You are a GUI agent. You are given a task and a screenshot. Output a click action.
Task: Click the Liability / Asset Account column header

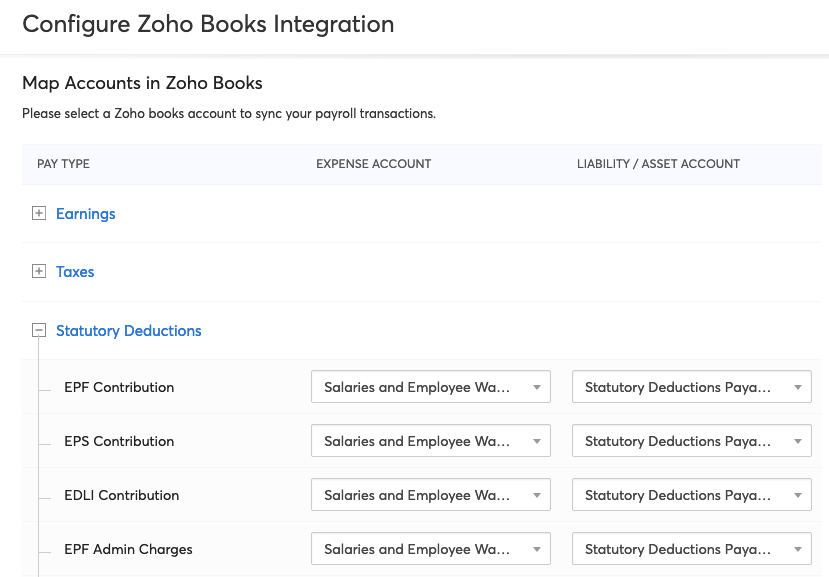click(x=658, y=164)
